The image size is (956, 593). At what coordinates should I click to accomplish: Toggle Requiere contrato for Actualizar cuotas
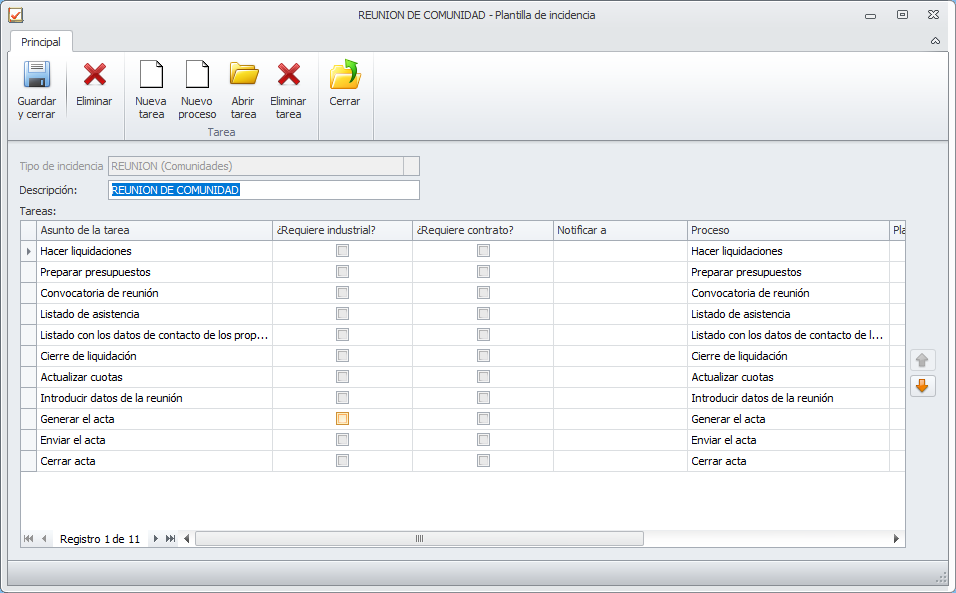(x=483, y=377)
